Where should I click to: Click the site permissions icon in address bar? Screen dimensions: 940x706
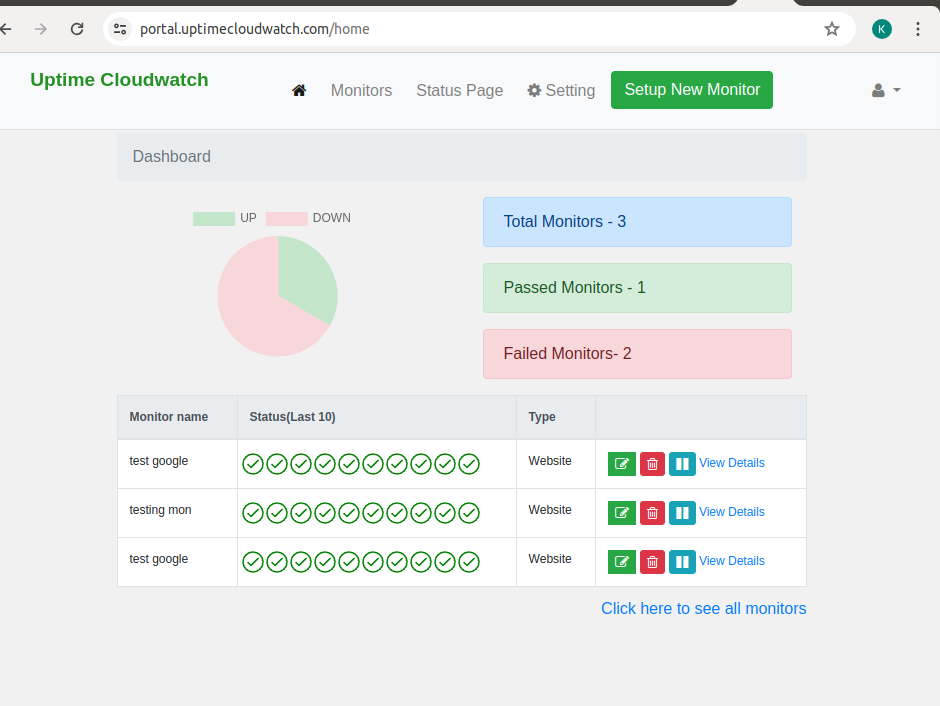[119, 29]
